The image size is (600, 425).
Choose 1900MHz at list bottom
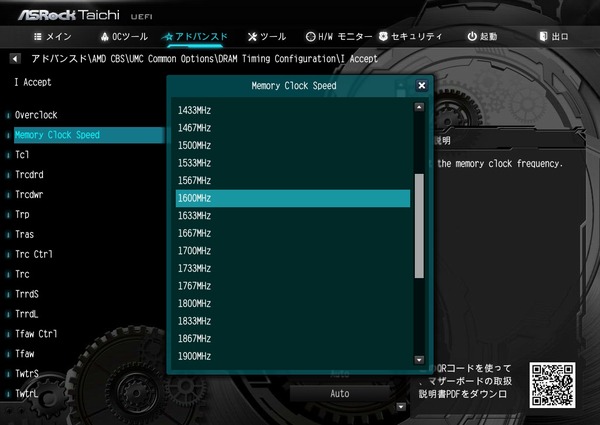click(x=293, y=357)
